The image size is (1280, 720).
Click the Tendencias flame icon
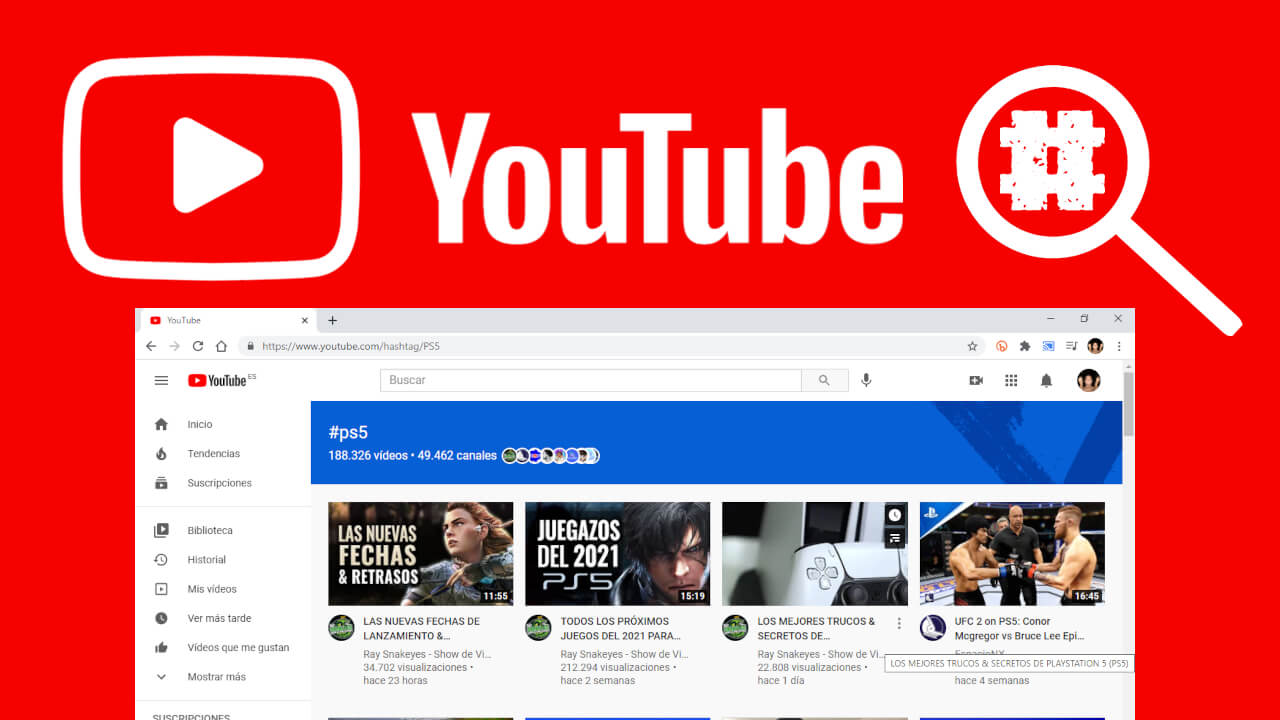(x=161, y=454)
